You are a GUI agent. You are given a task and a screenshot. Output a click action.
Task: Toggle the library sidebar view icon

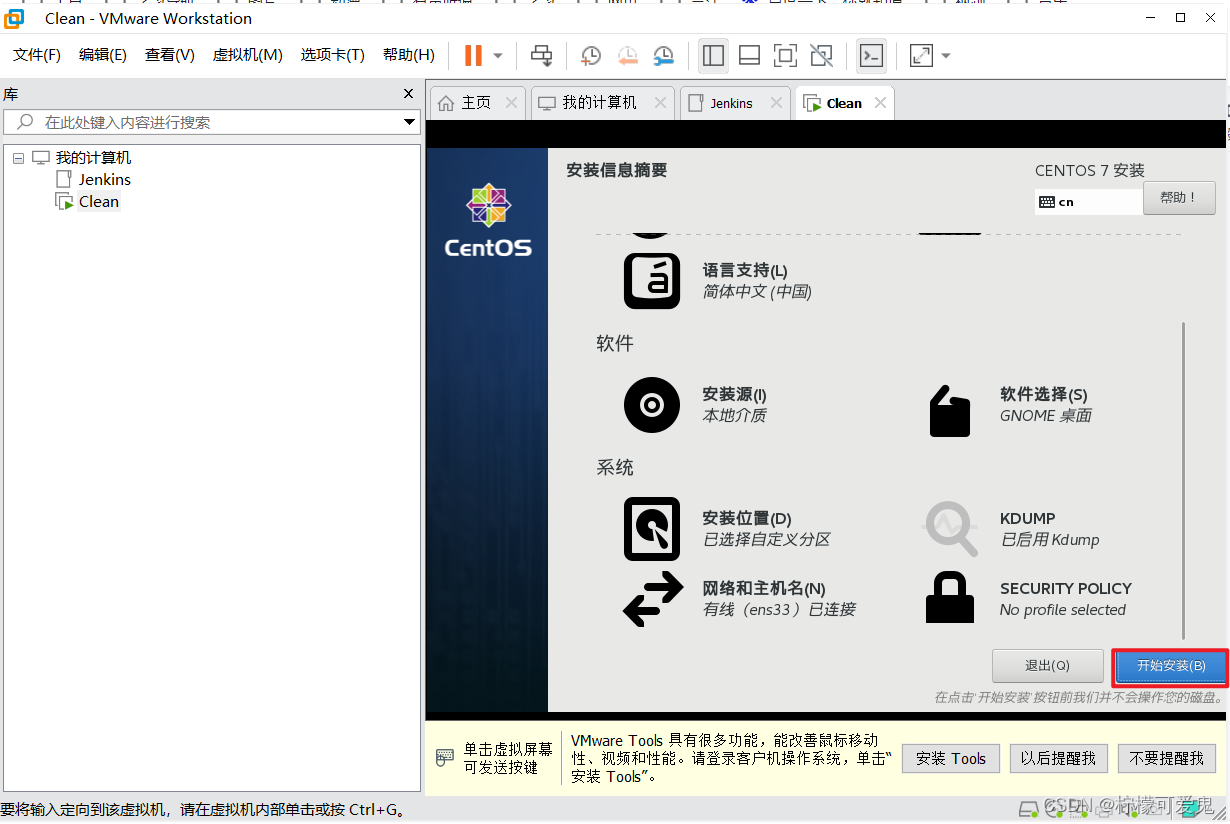(713, 55)
